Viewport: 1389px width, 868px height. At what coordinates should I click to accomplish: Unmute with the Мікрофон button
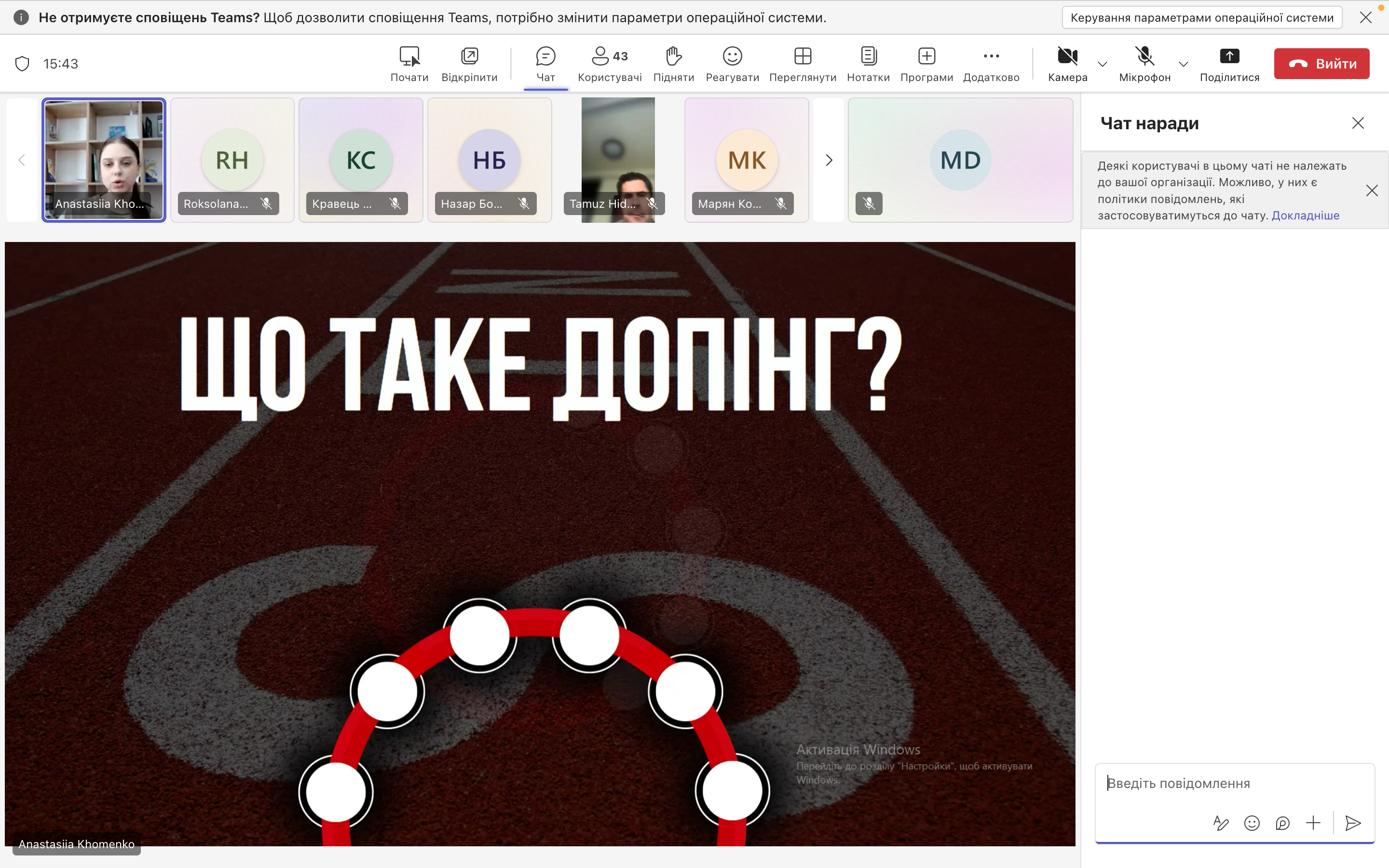pos(1144,64)
